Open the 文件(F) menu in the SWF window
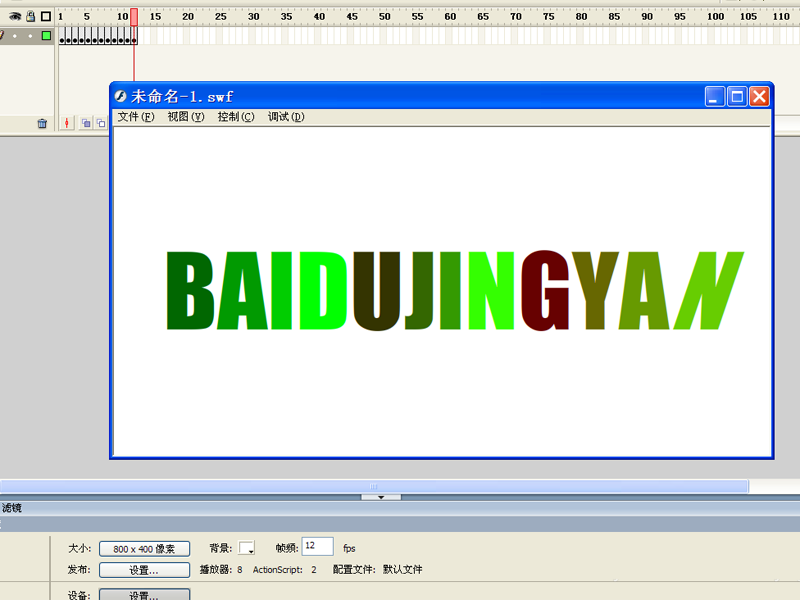The image size is (800, 600). [x=136, y=117]
